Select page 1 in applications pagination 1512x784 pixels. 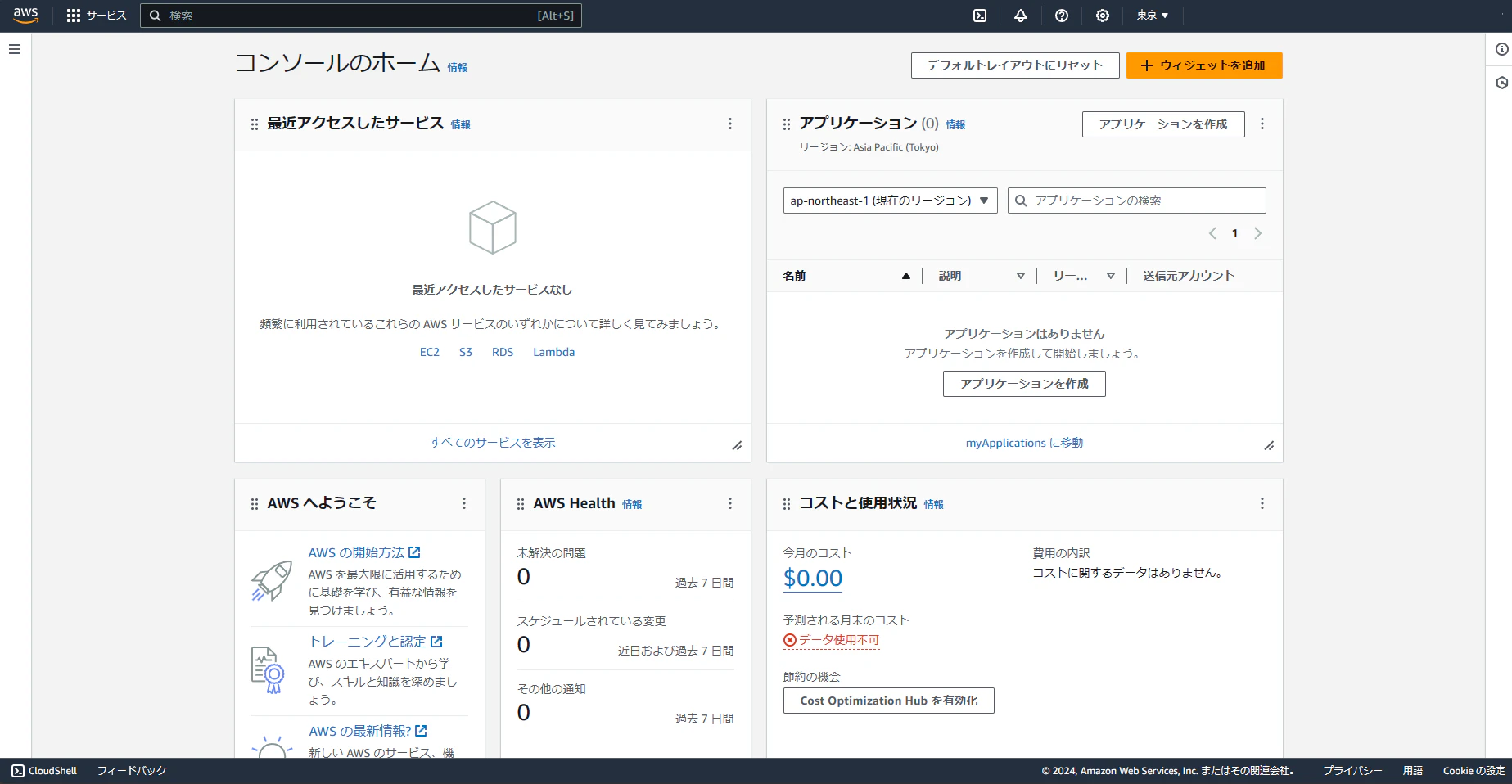(1235, 233)
